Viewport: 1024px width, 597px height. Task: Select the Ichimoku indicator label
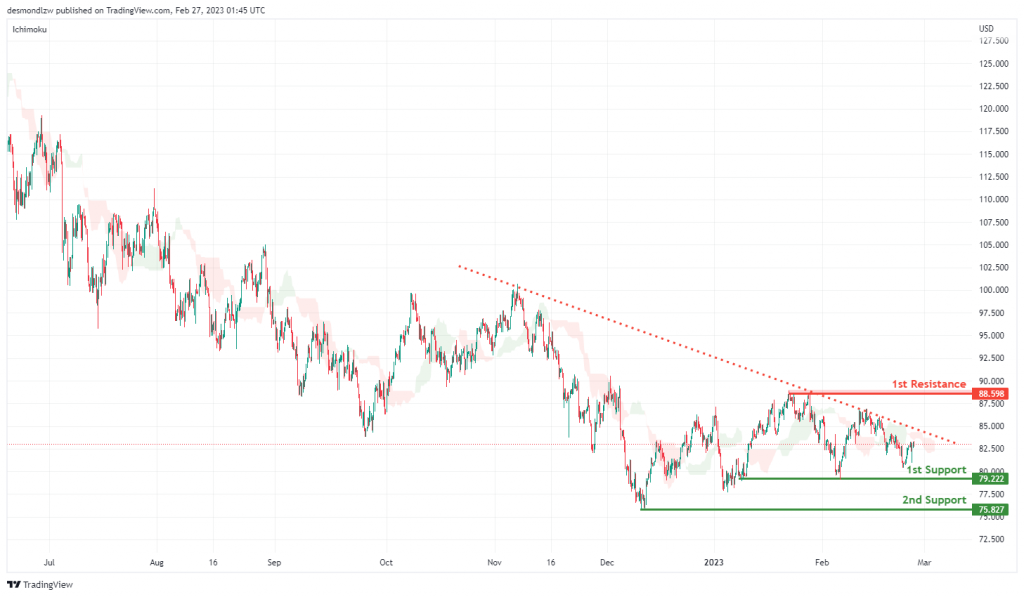(29, 29)
